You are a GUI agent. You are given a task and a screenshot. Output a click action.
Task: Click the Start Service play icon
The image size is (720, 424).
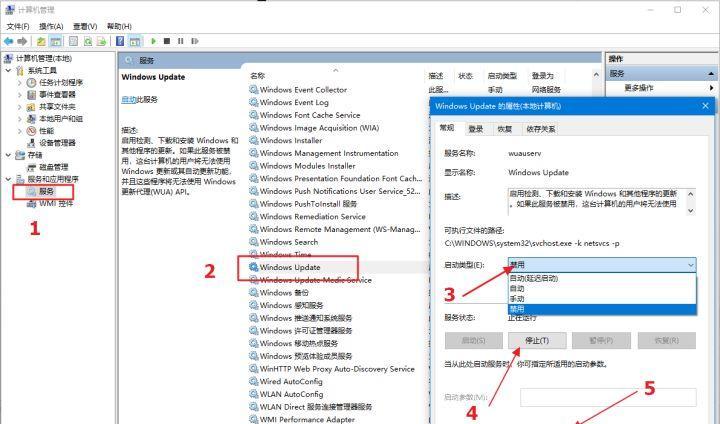153,41
